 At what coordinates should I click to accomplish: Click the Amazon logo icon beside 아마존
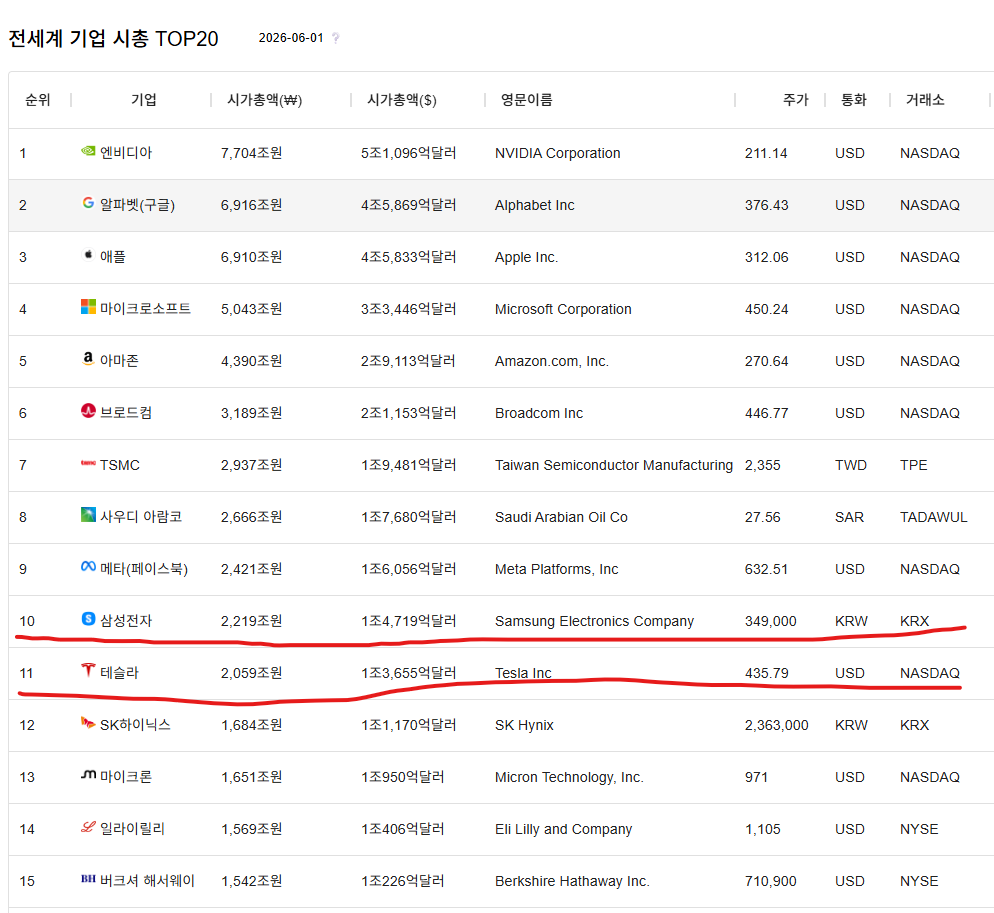(x=88, y=358)
